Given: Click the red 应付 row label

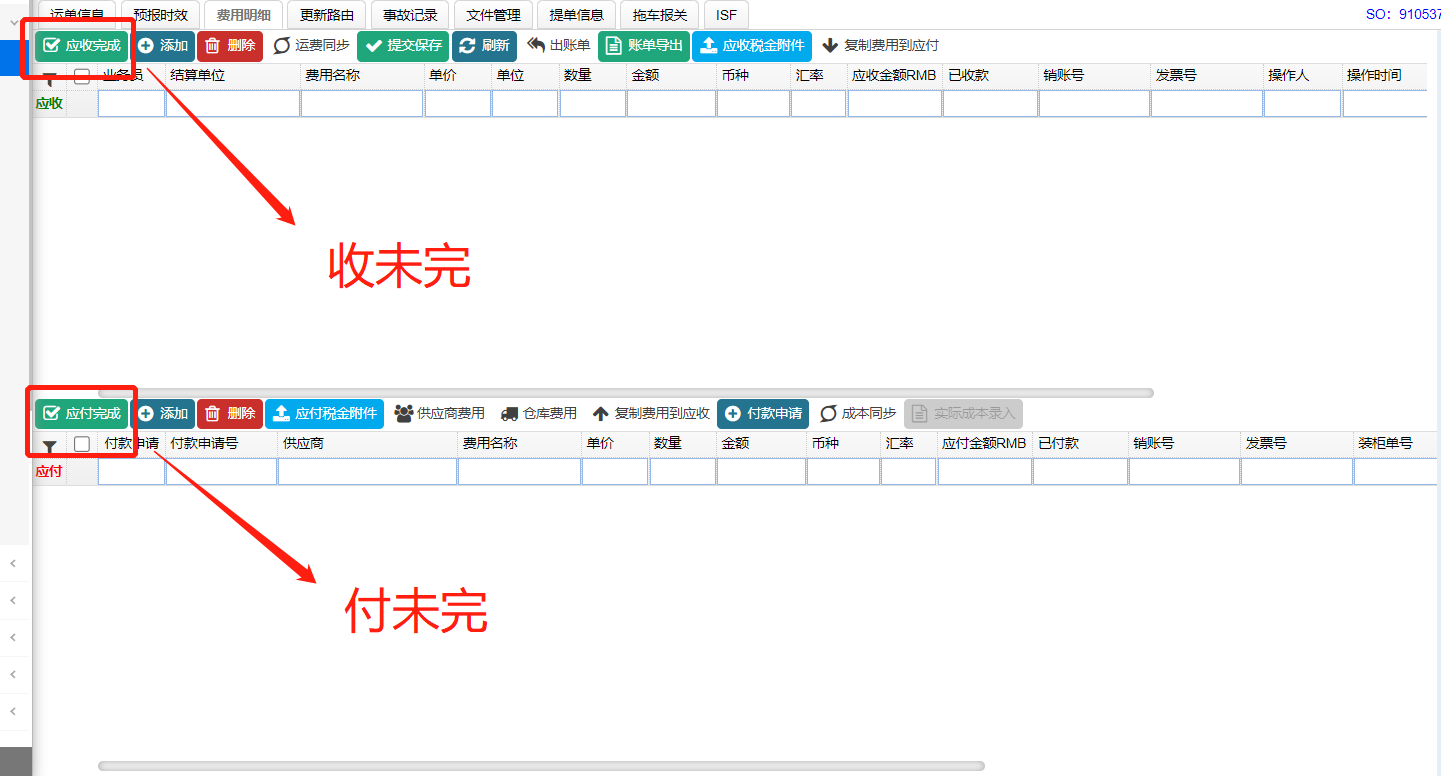Looking at the screenshot, I should coord(49,472).
